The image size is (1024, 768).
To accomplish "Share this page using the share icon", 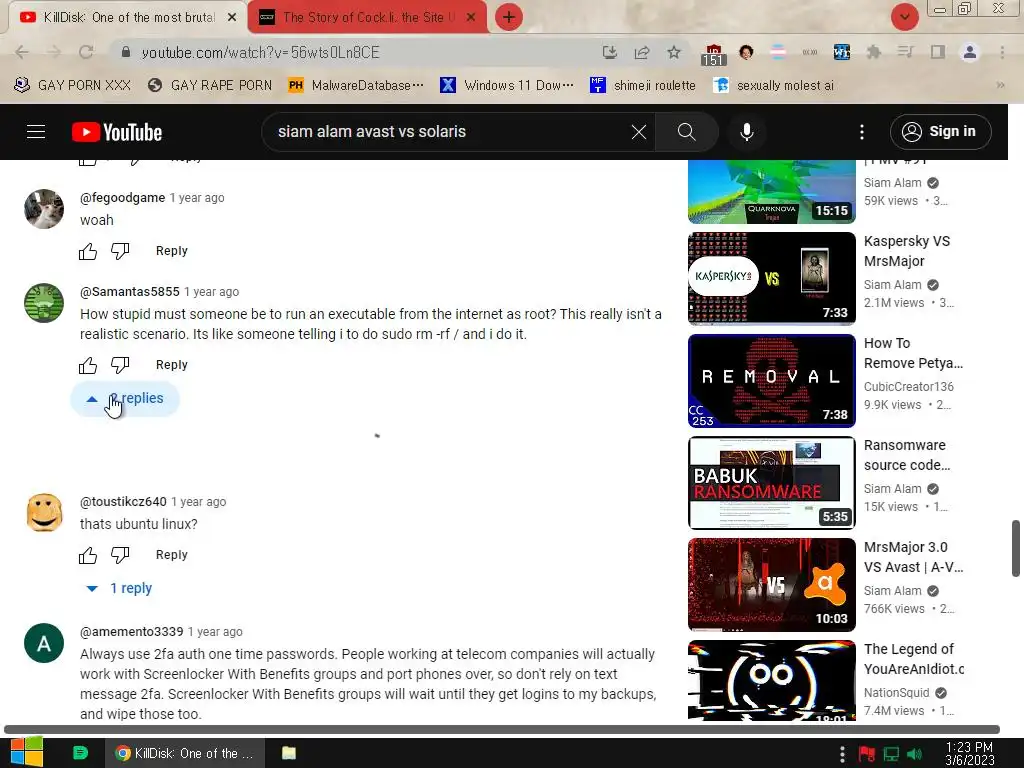I will (642, 52).
